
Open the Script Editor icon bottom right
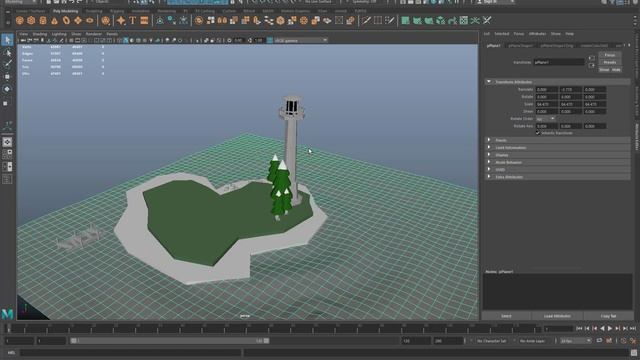[x=634, y=353]
